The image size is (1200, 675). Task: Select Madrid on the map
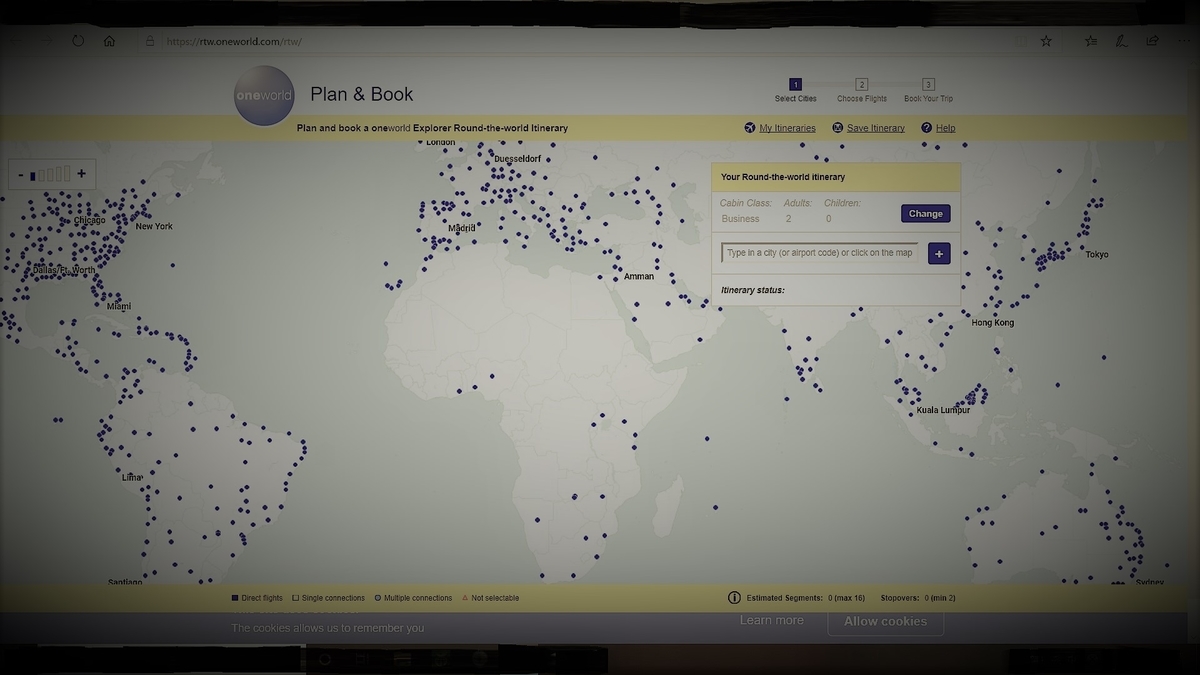462,228
